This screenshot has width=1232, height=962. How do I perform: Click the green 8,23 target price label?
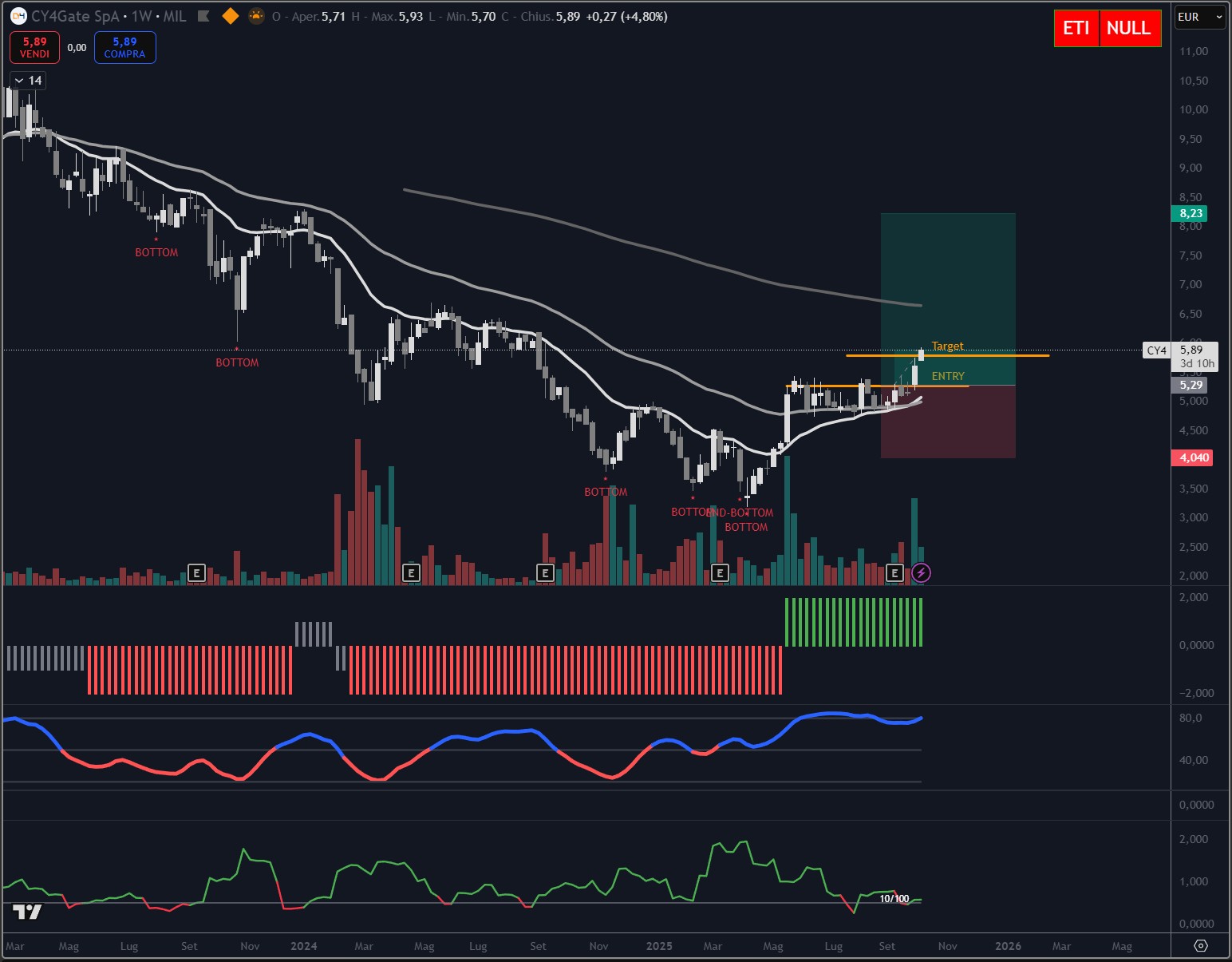(x=1191, y=213)
